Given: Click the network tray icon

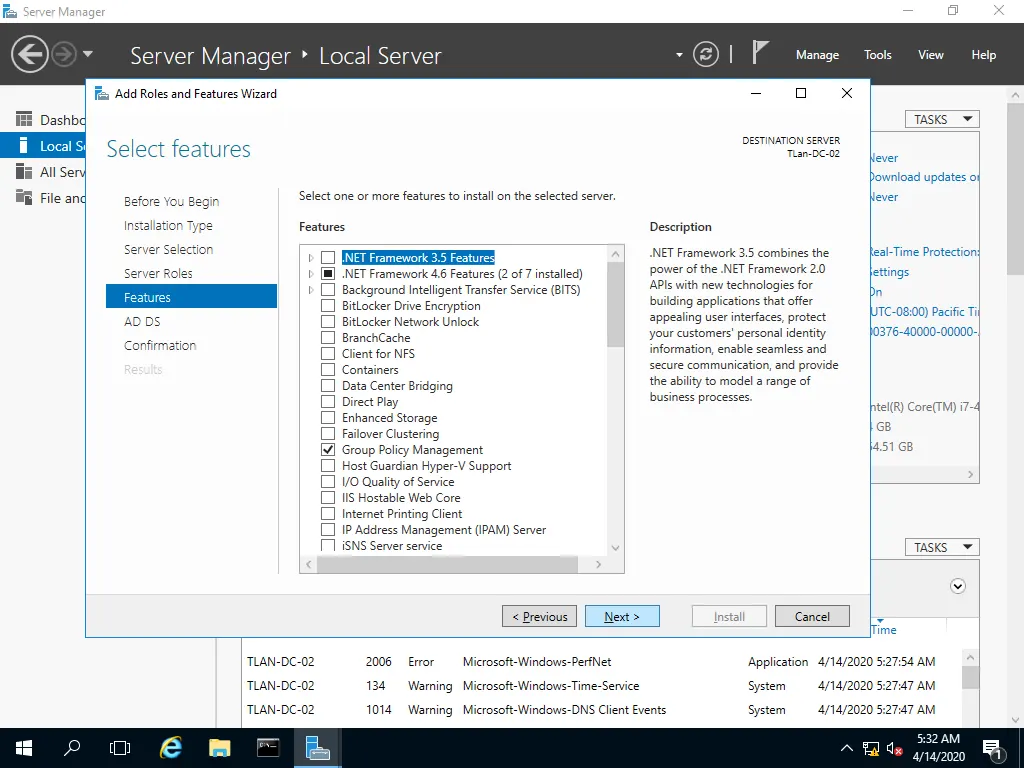Looking at the screenshot, I should [x=870, y=749].
